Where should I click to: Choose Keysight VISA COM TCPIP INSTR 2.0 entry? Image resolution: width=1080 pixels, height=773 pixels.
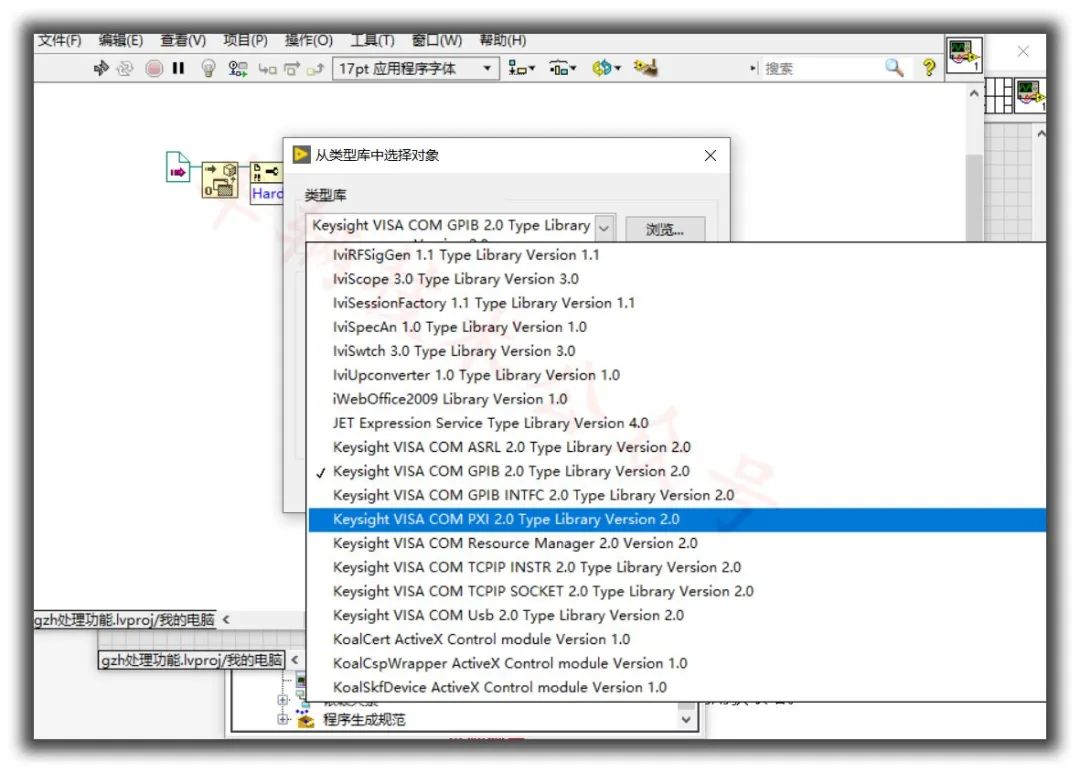(x=676, y=568)
